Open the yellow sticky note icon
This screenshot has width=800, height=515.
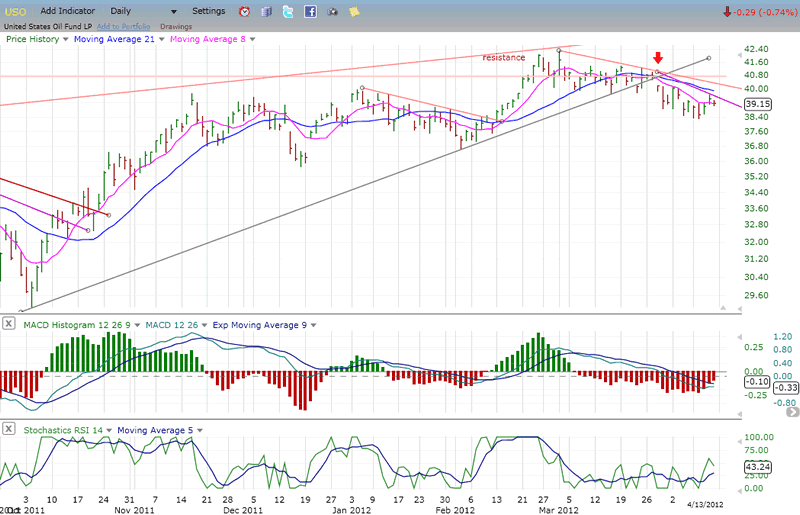pos(354,12)
